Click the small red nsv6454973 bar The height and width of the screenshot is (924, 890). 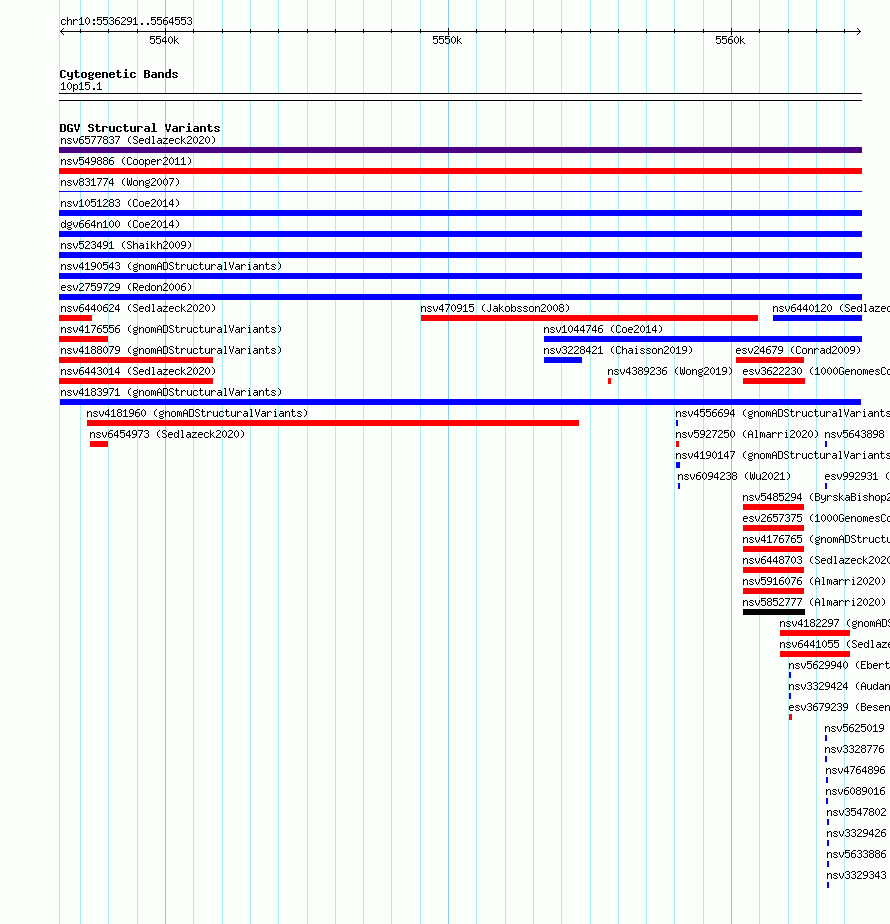click(99, 444)
